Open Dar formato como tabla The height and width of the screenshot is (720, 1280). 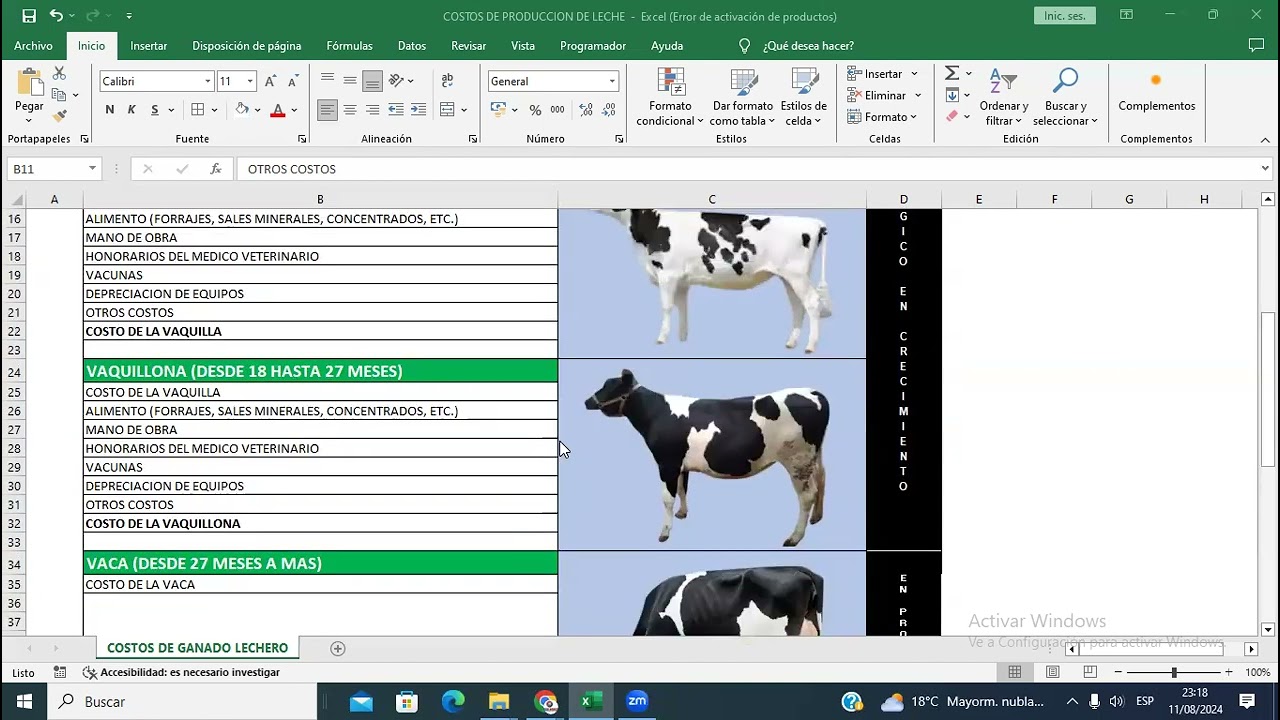point(742,98)
